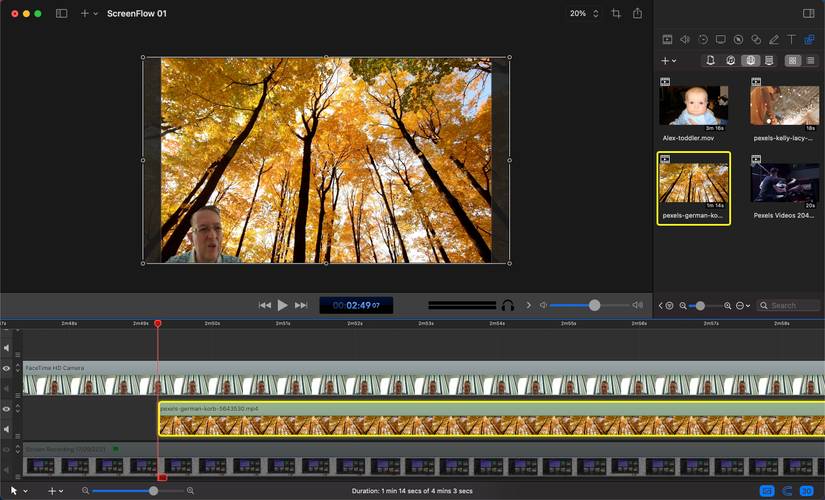Image resolution: width=825 pixels, height=500 pixels.
Task: Click the circled library filter icon
Action: (669, 305)
